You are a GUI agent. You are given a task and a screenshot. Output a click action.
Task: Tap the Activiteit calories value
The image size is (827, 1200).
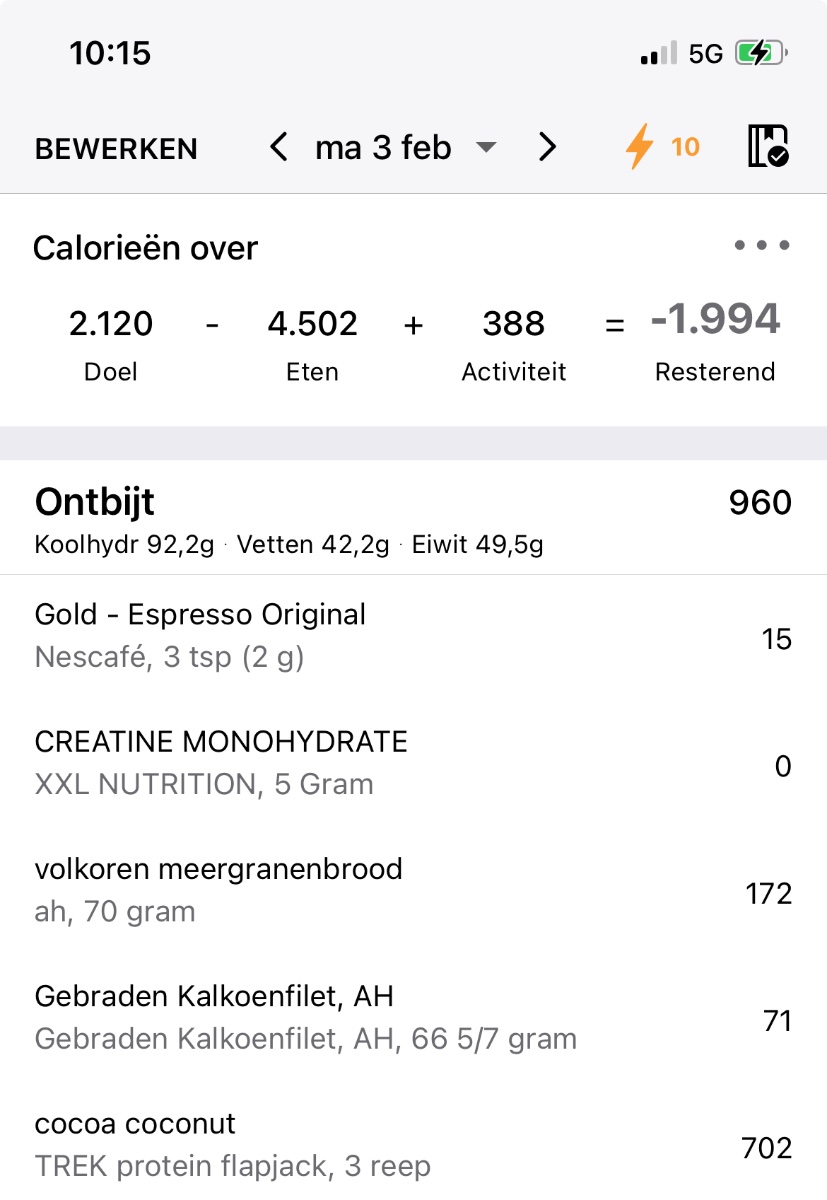(x=514, y=324)
